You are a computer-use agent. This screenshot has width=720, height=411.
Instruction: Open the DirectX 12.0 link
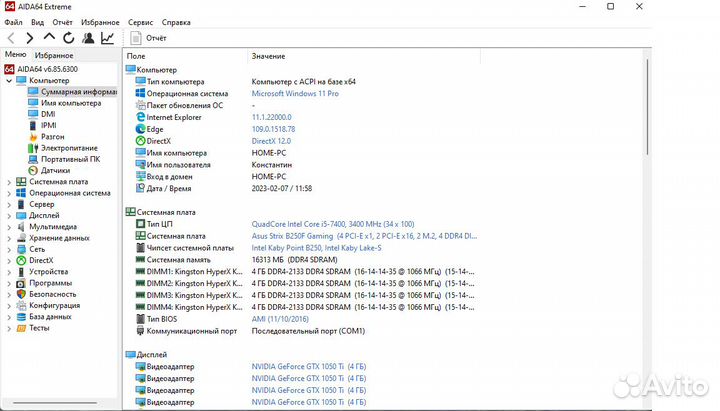click(x=271, y=141)
